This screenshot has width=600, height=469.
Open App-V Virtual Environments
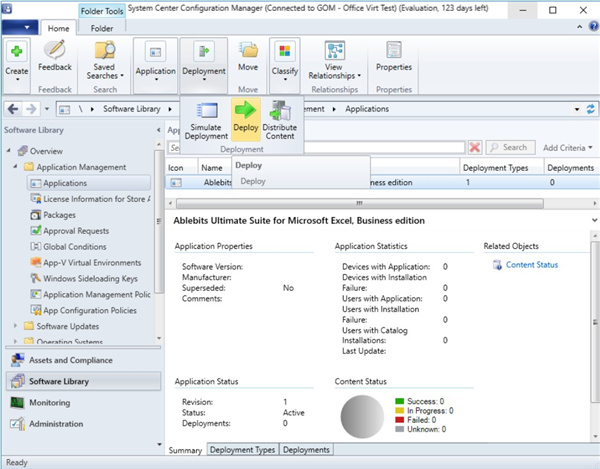coord(86,263)
